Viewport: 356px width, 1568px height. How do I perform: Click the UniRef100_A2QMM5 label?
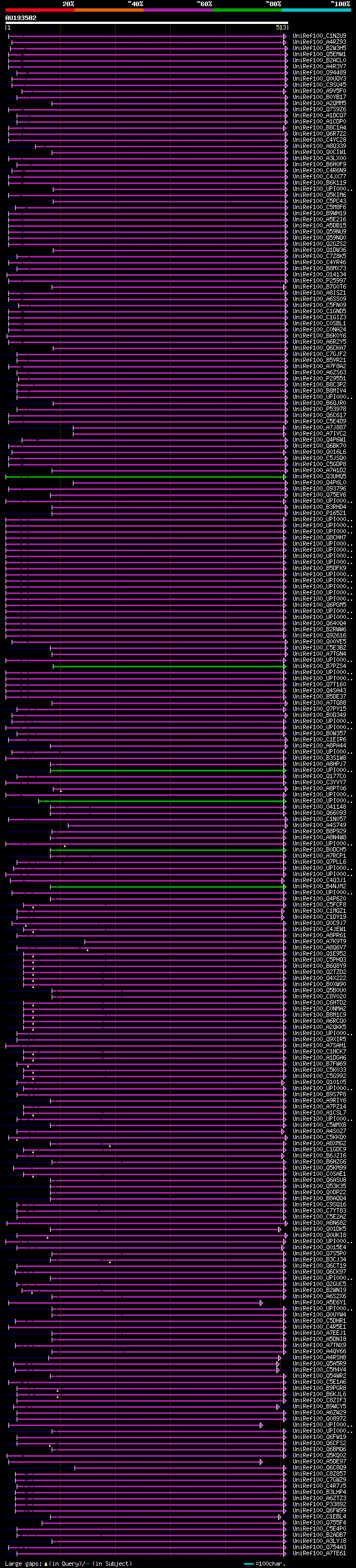point(319,103)
